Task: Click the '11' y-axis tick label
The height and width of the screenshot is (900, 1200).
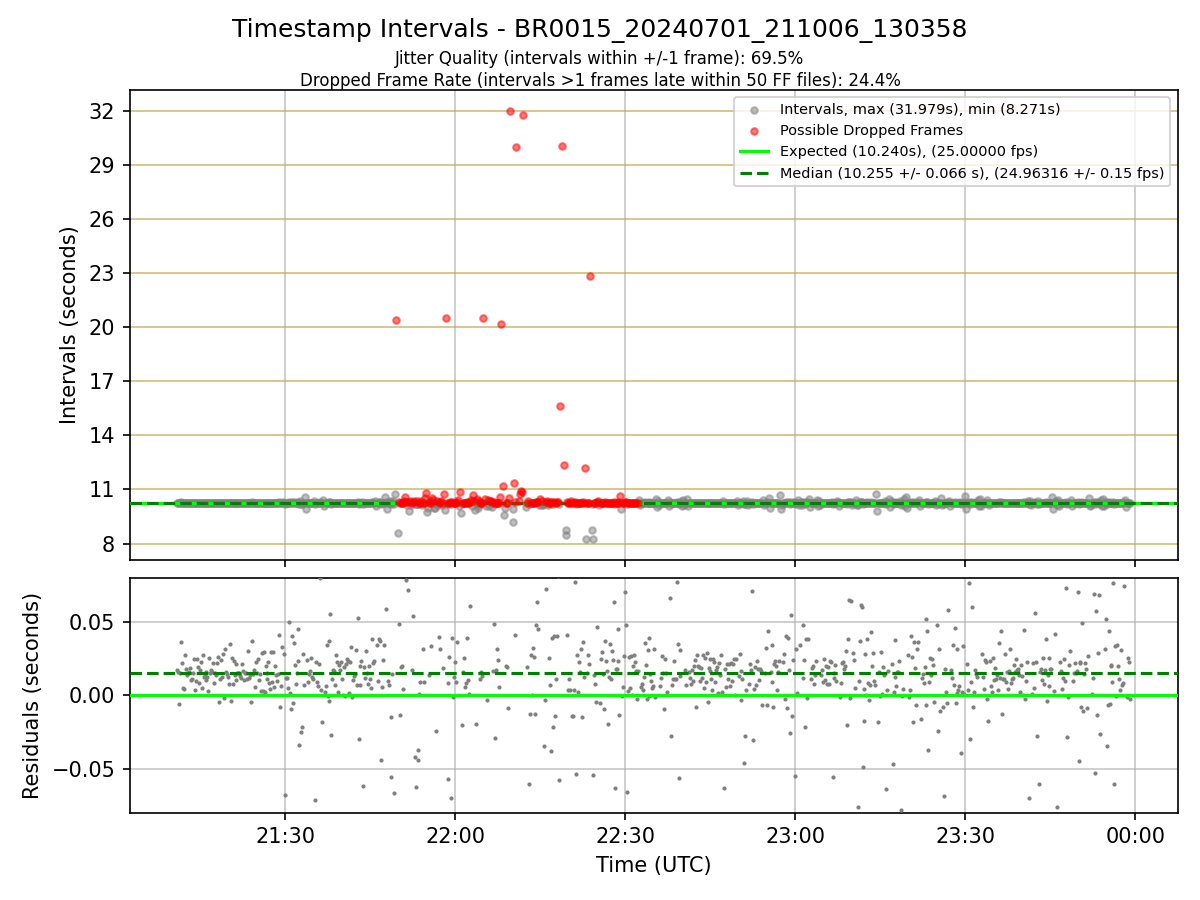Action: (104, 490)
